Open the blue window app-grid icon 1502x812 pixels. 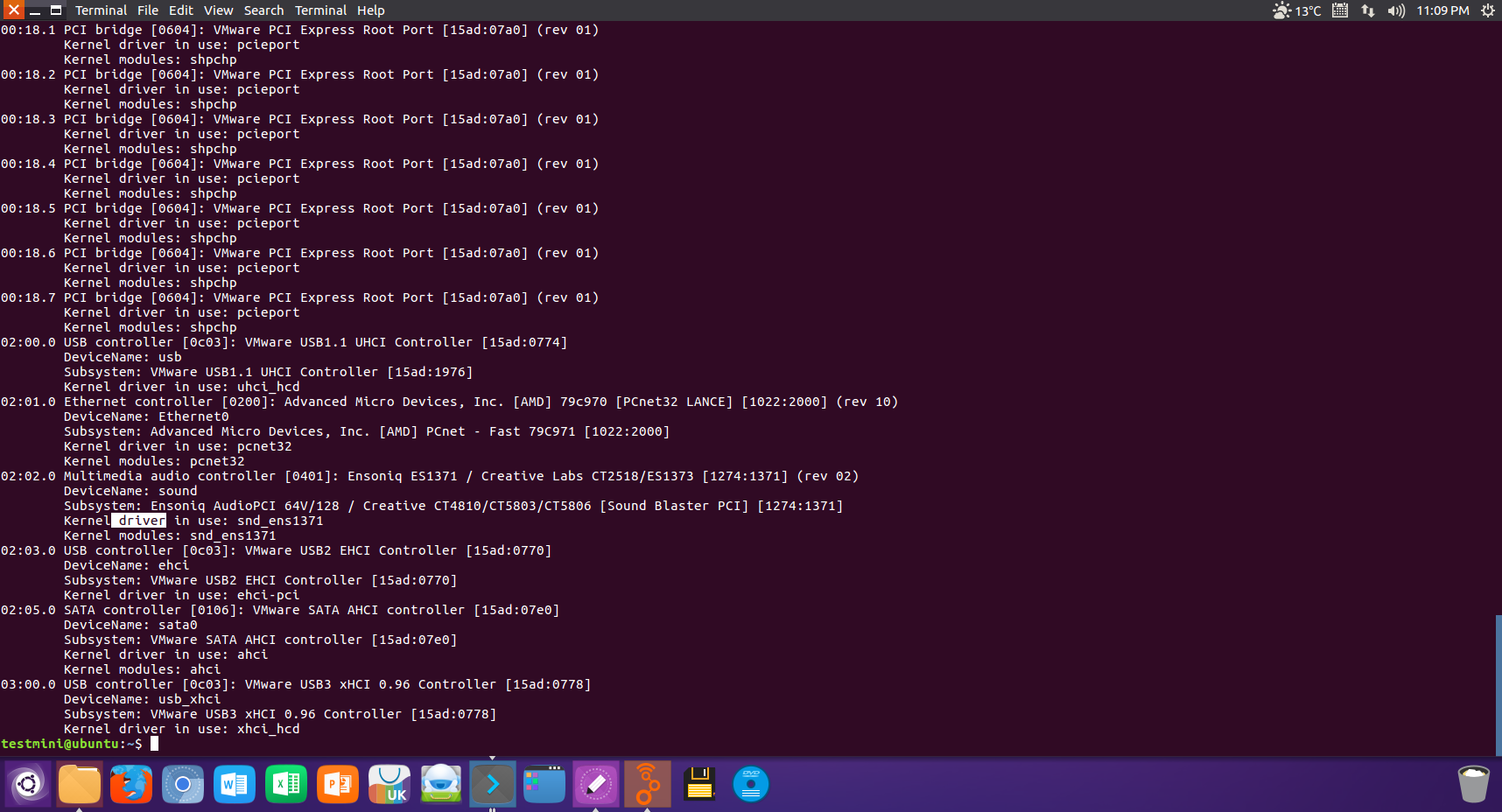click(544, 784)
